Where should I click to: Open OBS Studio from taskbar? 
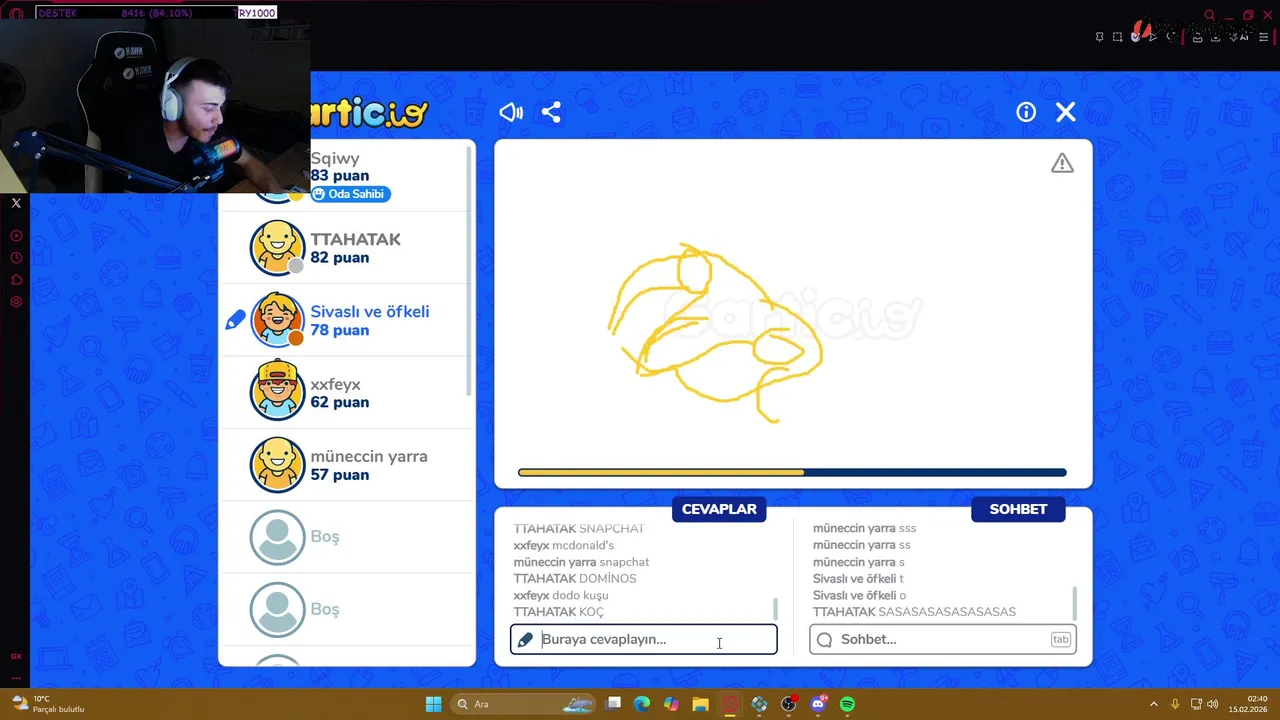[x=788, y=704]
